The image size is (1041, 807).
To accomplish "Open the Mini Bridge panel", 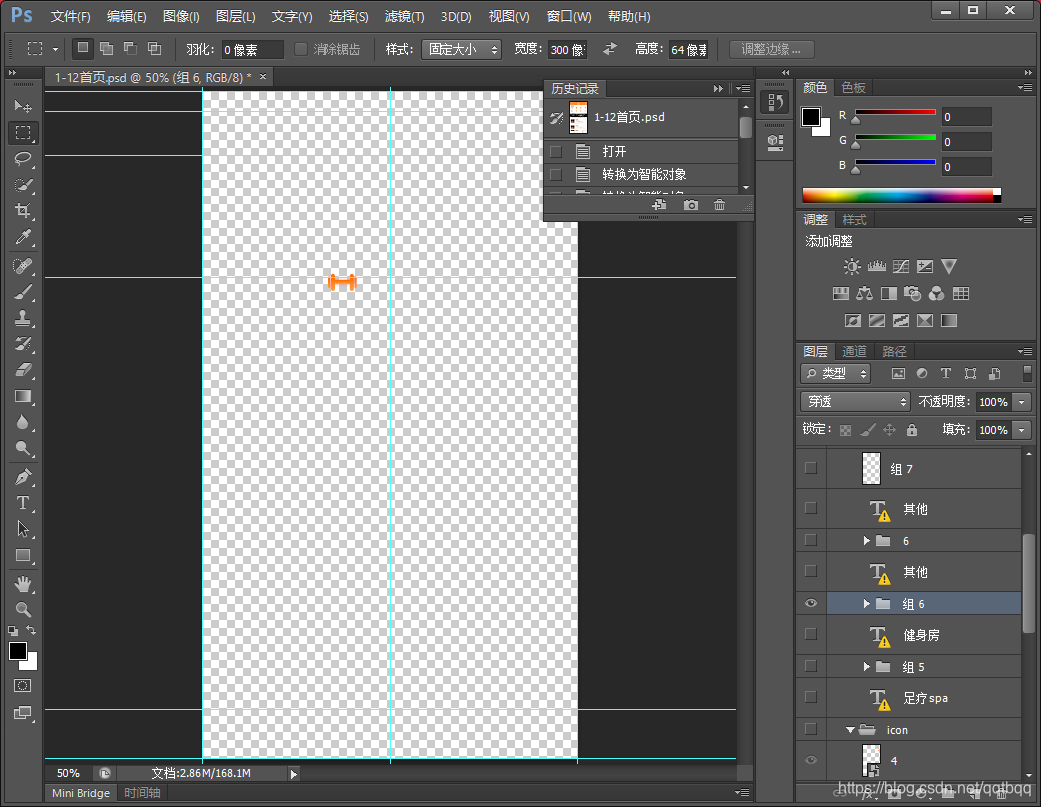I will 81,793.
